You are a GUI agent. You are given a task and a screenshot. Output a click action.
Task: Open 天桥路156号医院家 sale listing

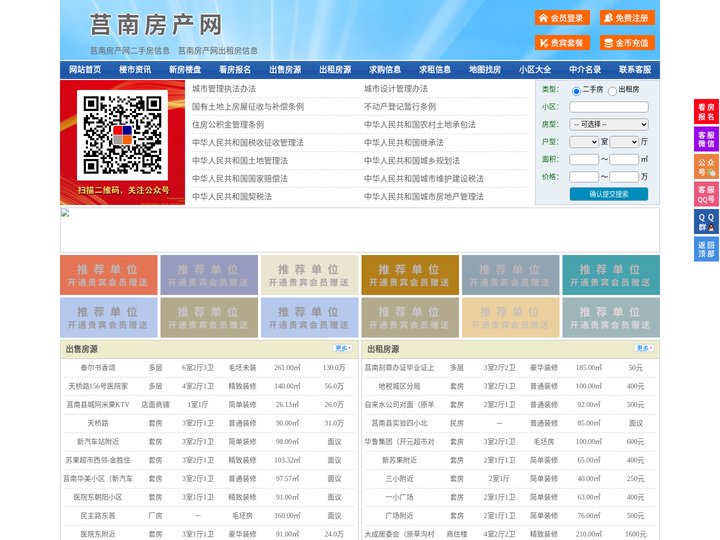[x=98, y=386]
